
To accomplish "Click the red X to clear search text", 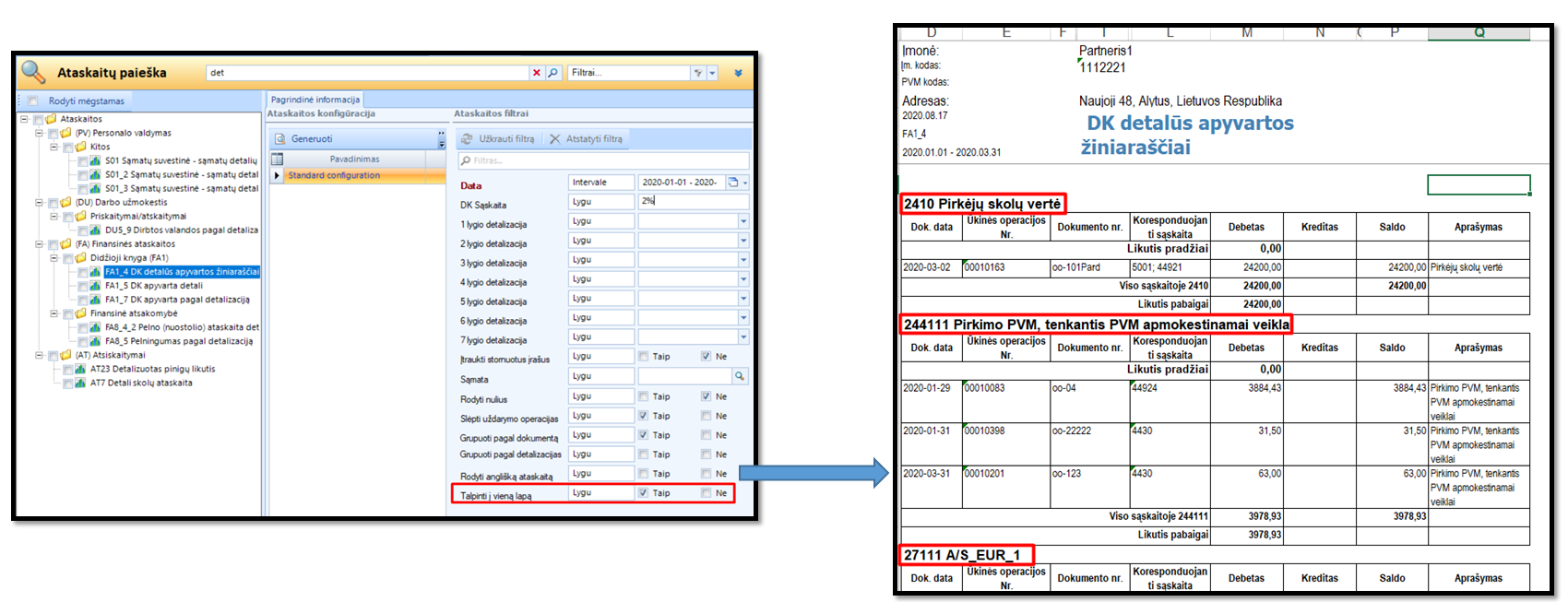I will click(x=536, y=73).
